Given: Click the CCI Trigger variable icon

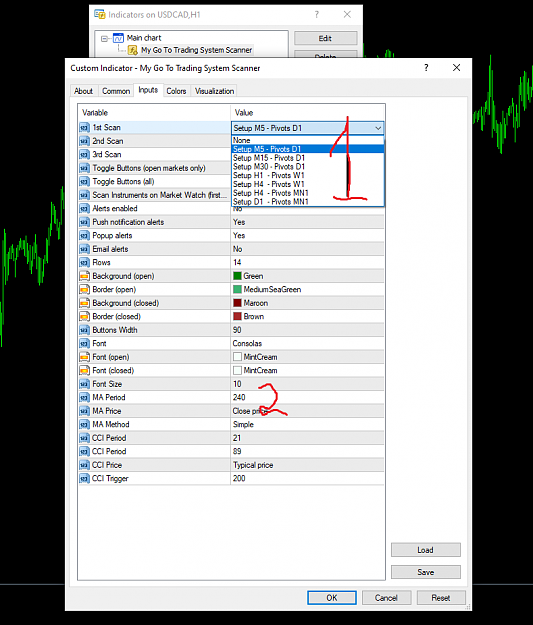Looking at the screenshot, I should (x=84, y=478).
